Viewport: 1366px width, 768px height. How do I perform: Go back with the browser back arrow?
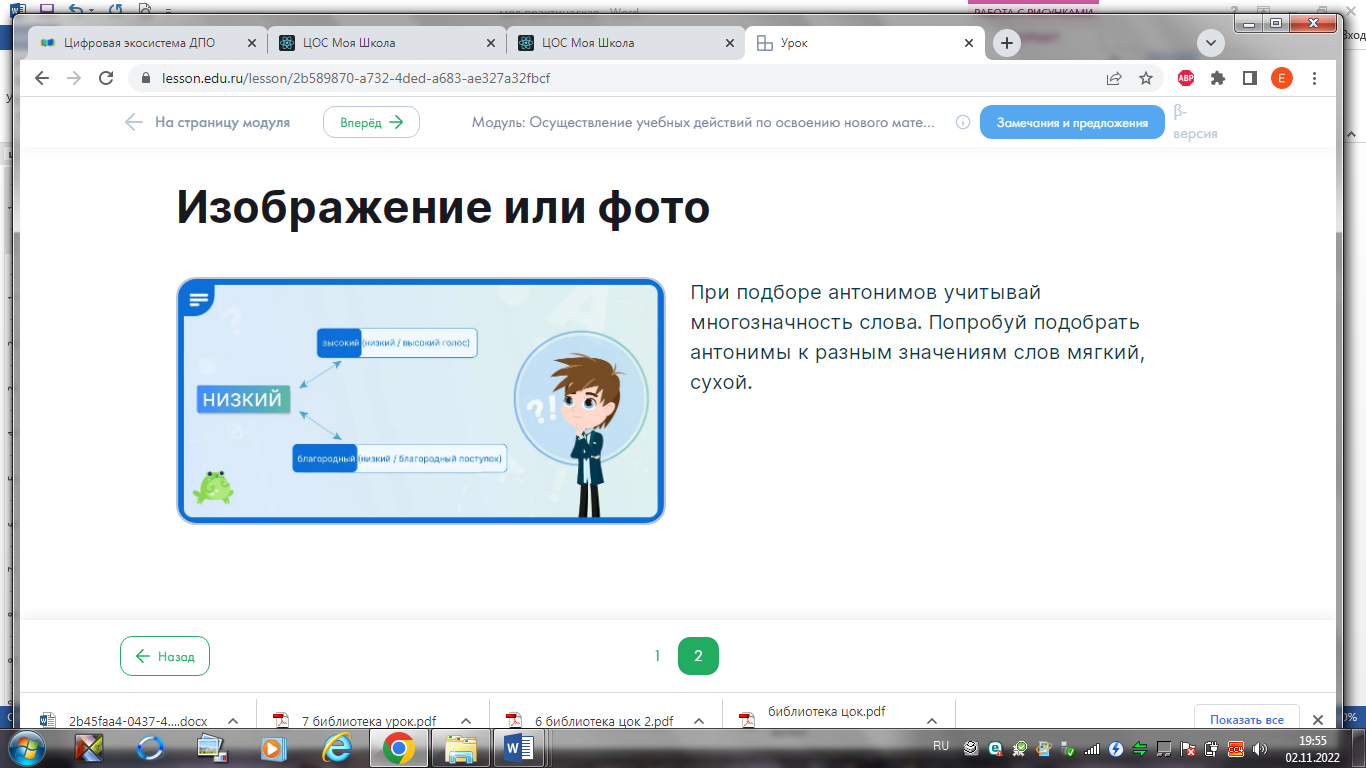point(42,78)
